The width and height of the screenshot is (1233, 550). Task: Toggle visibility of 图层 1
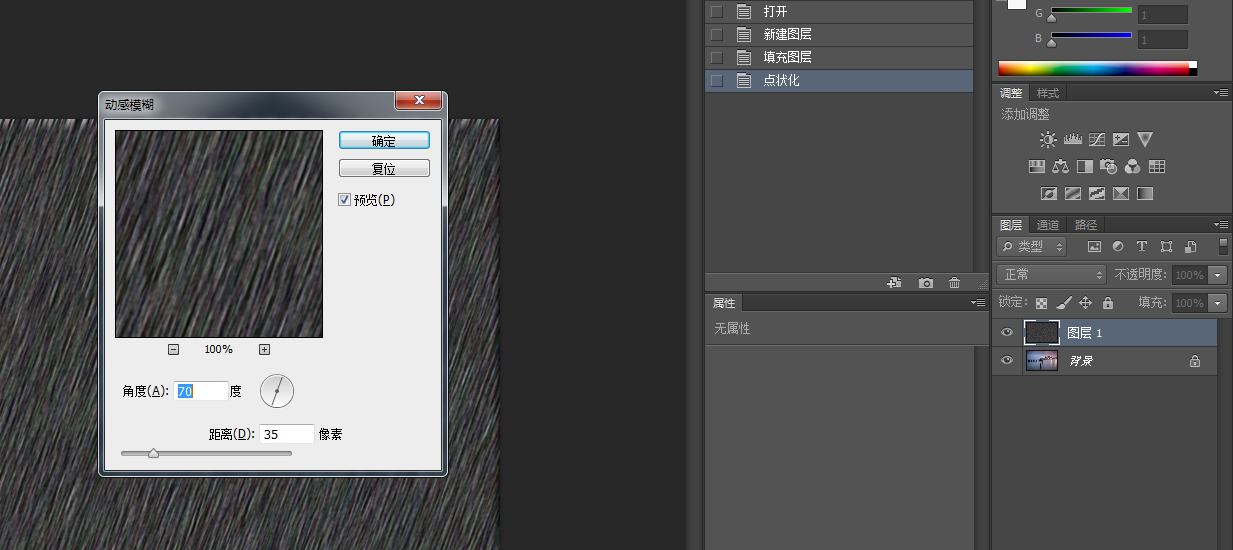click(1007, 333)
